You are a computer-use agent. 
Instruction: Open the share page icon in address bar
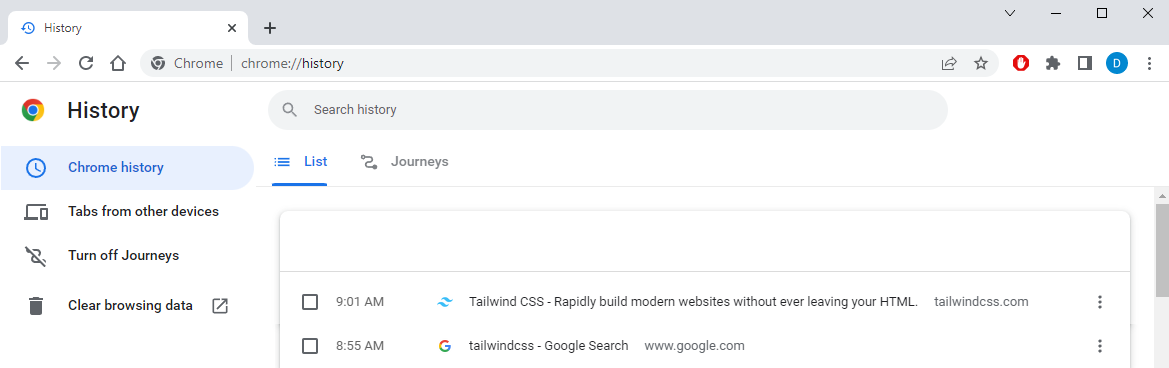tap(948, 63)
